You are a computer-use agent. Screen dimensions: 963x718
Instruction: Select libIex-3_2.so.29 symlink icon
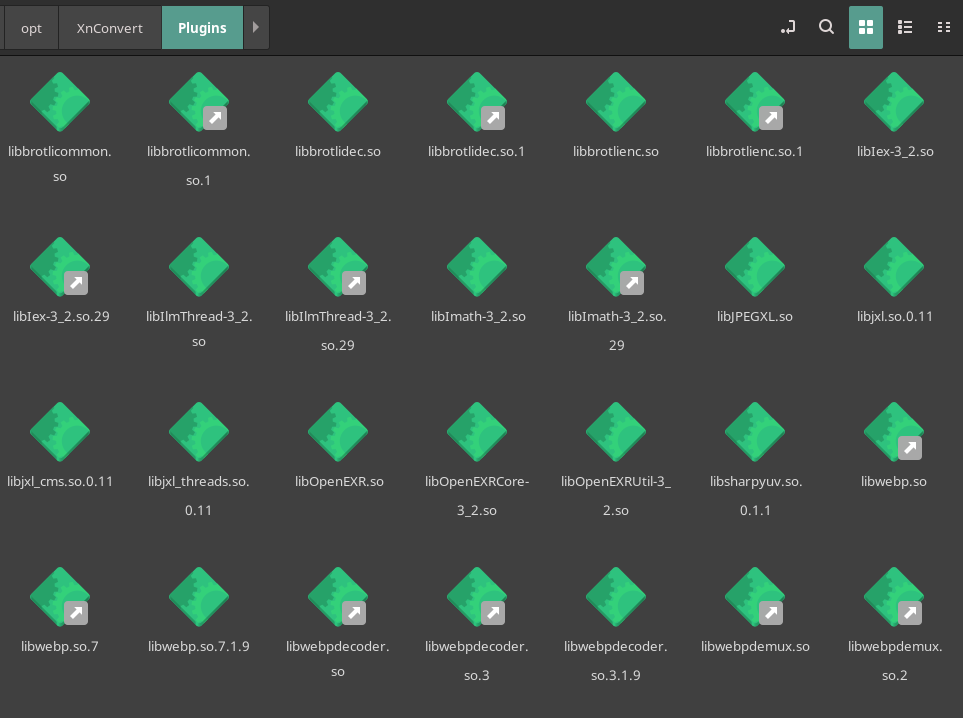pyautogui.click(x=60, y=267)
